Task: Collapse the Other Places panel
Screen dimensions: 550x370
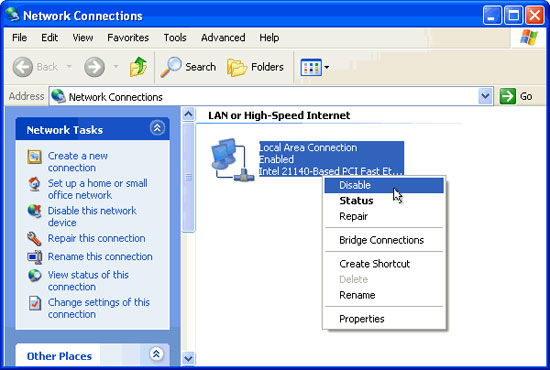Action: click(x=156, y=354)
